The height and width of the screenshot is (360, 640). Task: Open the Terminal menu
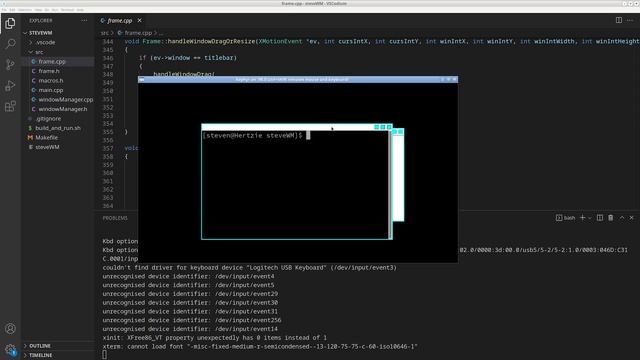(67, 10)
